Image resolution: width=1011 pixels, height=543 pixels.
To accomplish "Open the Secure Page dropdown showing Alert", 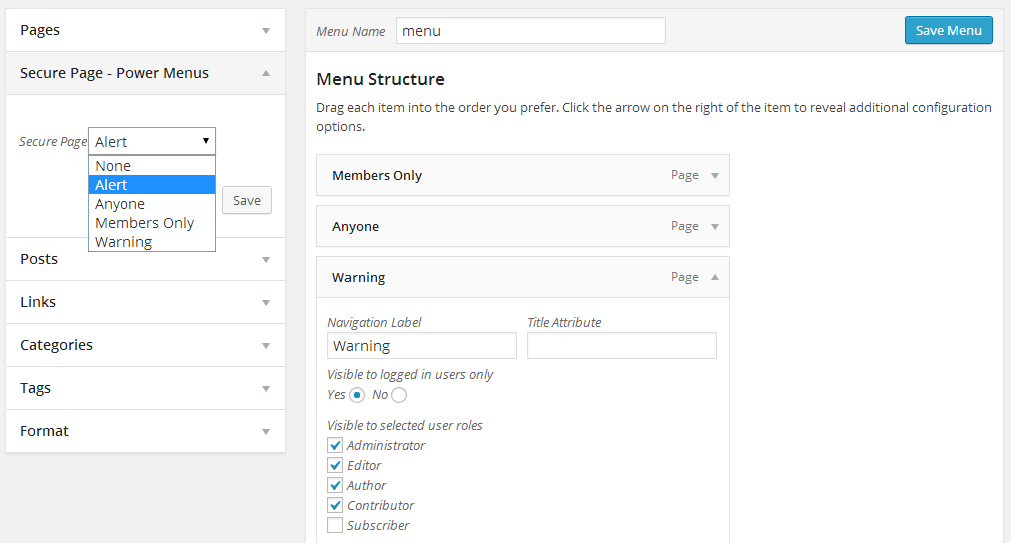I will pyautogui.click(x=152, y=141).
